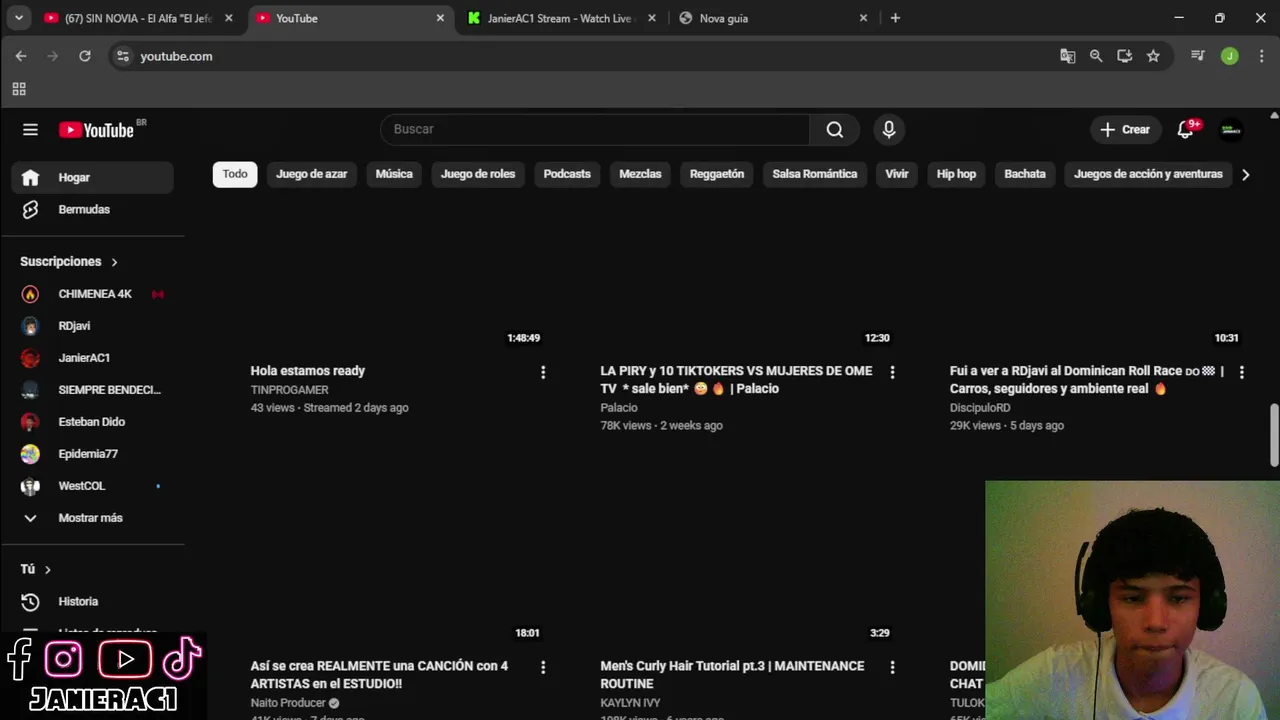Focus the Buscar search field
The height and width of the screenshot is (720, 1280).
[x=595, y=129]
